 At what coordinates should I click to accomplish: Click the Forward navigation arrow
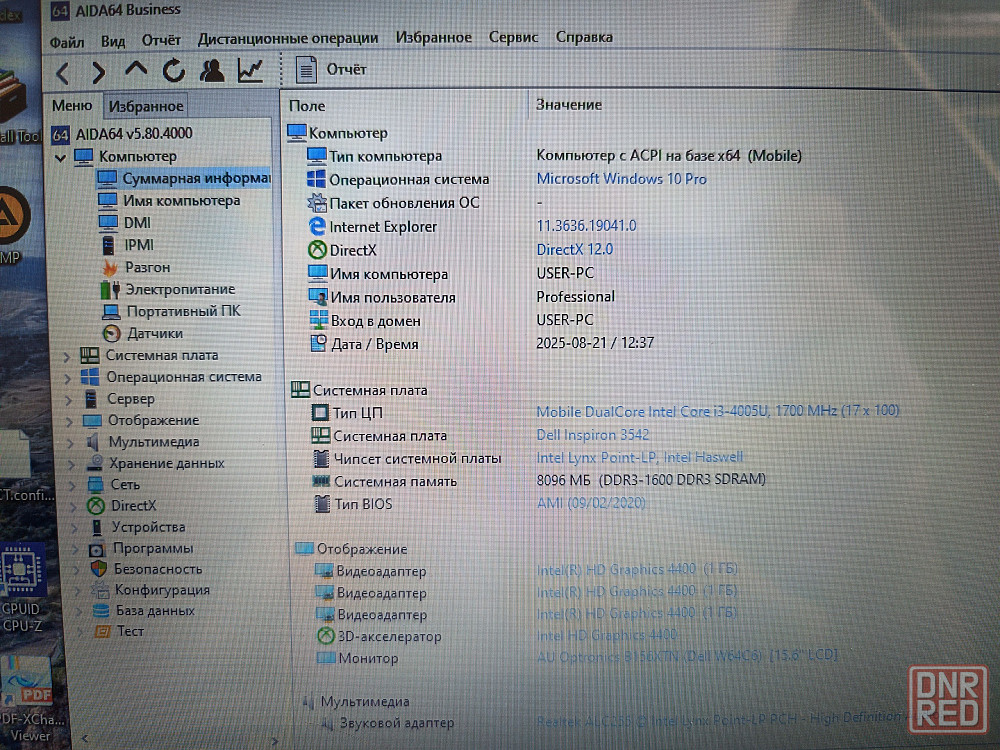point(98,72)
